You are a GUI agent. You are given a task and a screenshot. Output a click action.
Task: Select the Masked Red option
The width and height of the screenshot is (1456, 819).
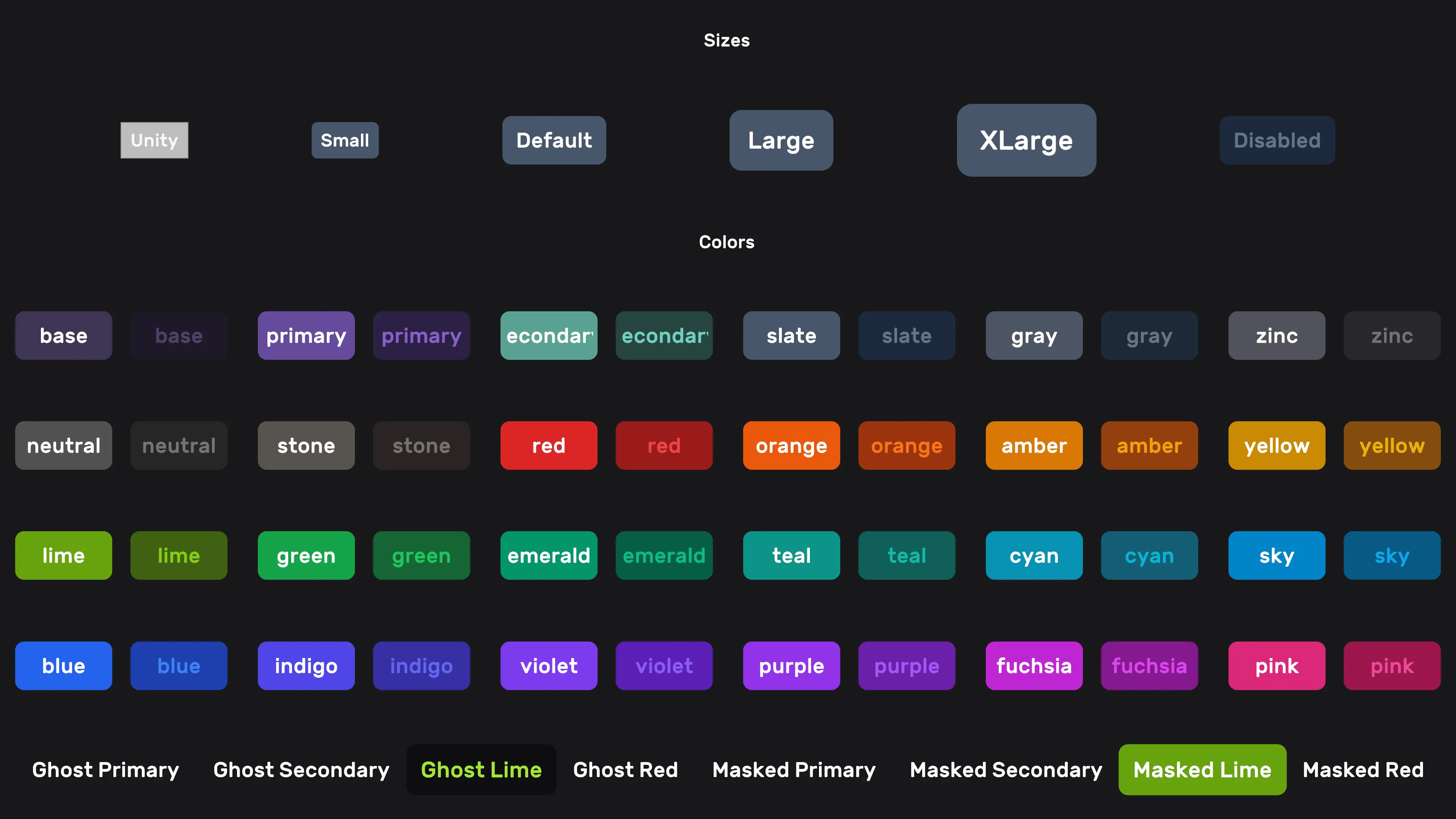pos(1363,769)
